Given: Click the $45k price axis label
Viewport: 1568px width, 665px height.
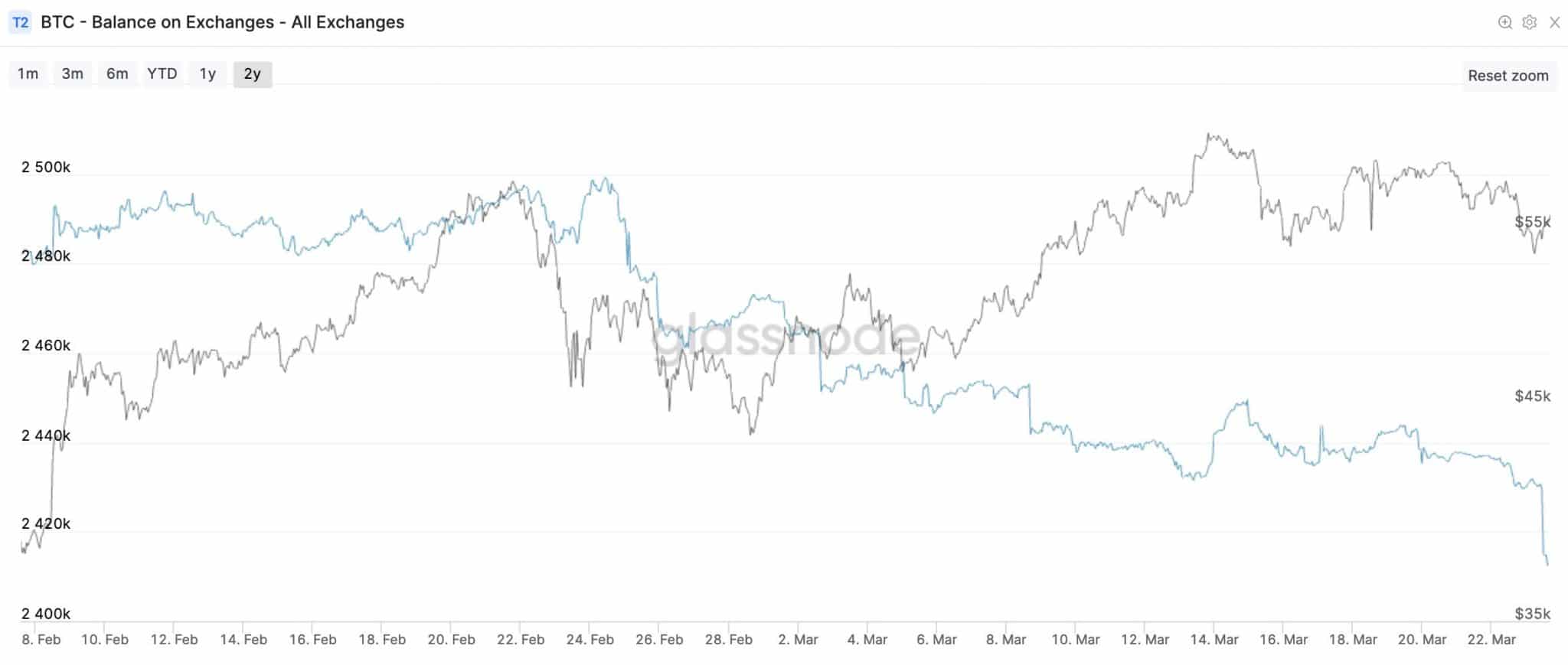Looking at the screenshot, I should point(1532,396).
